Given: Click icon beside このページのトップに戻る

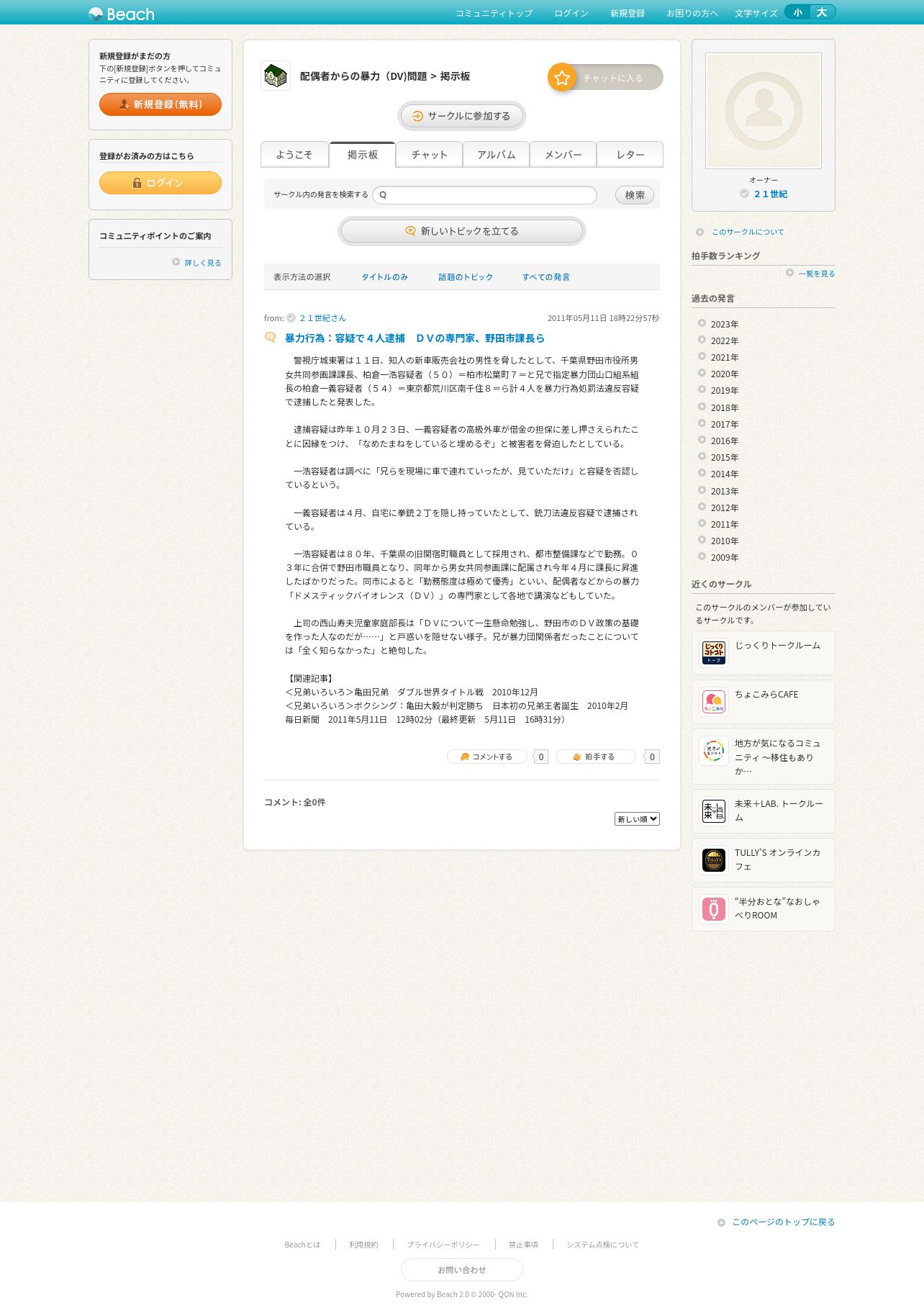Looking at the screenshot, I should coord(721,1222).
